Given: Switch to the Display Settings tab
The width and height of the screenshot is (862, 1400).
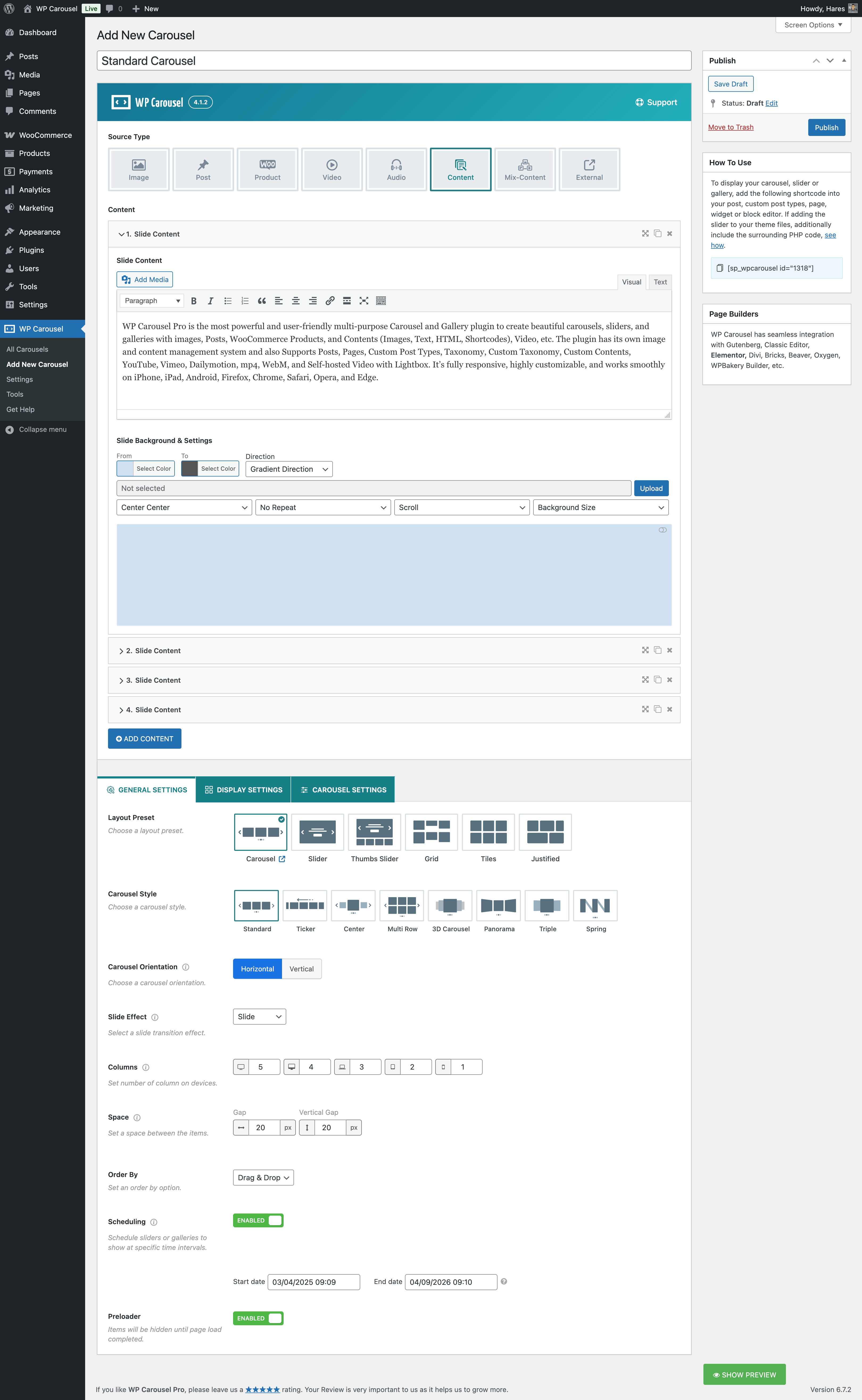Looking at the screenshot, I should [243, 789].
